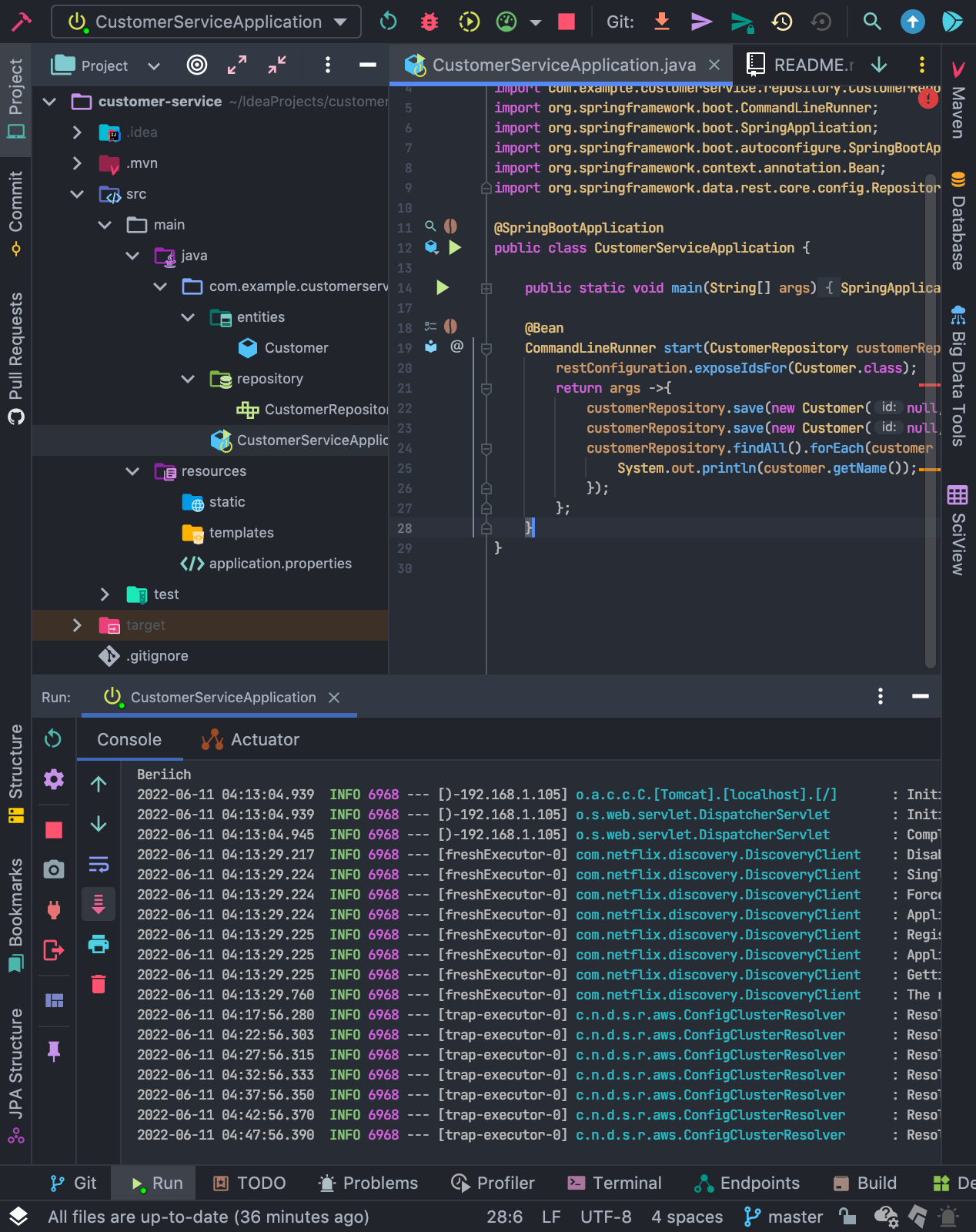Viewport: 976px width, 1232px height.
Task: Click the master branch widget
Action: pos(784,1217)
